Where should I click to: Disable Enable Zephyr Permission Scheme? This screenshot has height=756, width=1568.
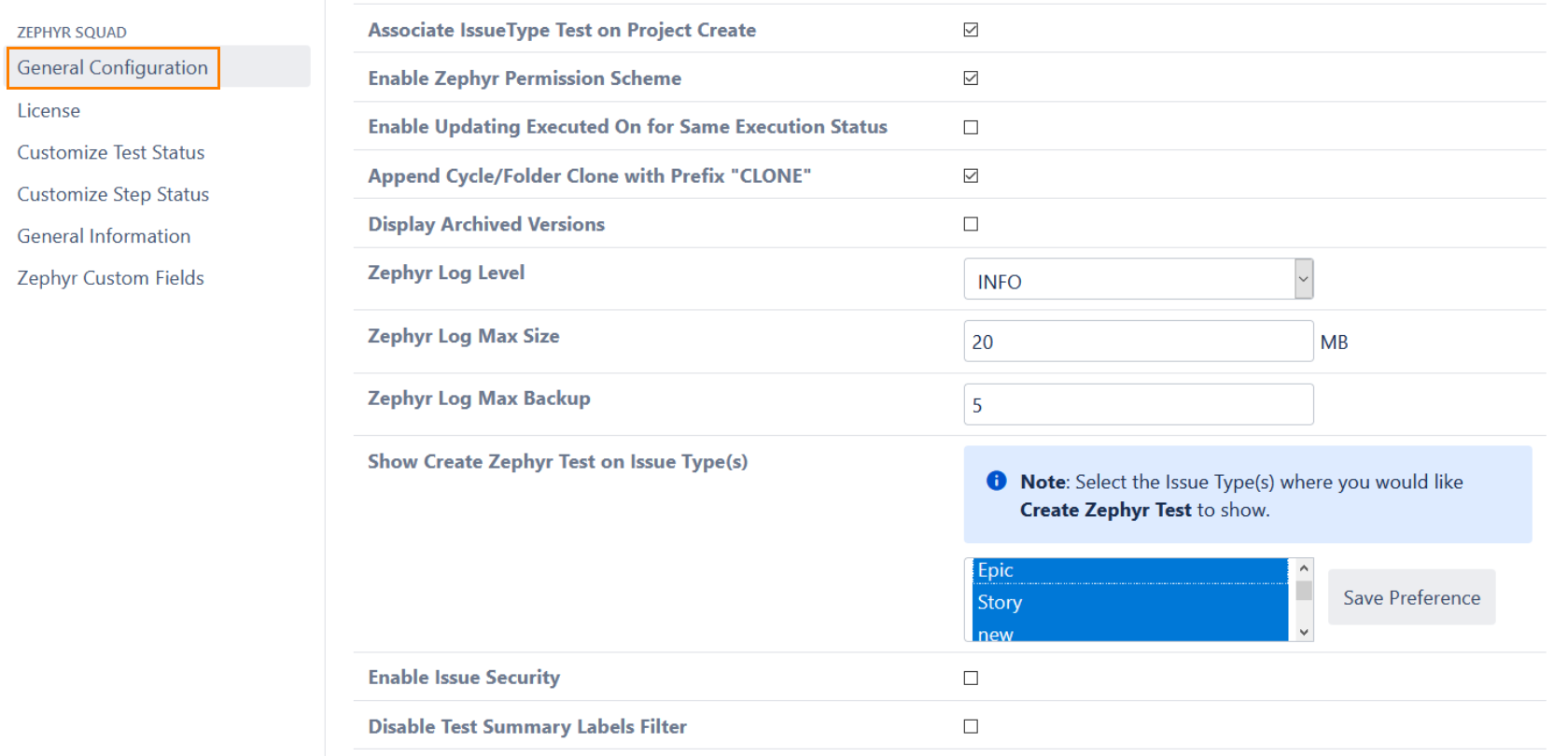click(x=970, y=78)
